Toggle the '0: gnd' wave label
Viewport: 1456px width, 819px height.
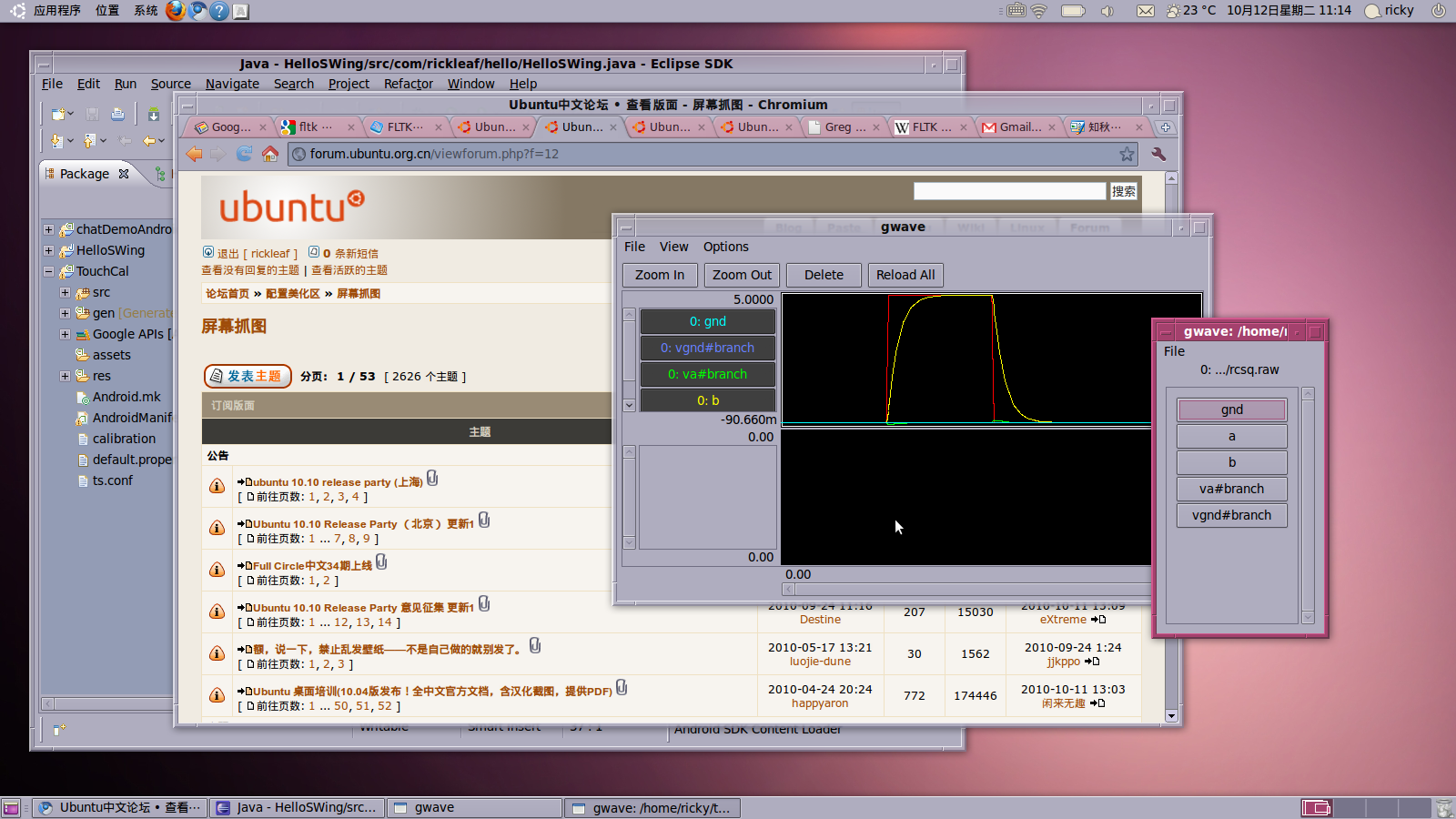point(708,321)
